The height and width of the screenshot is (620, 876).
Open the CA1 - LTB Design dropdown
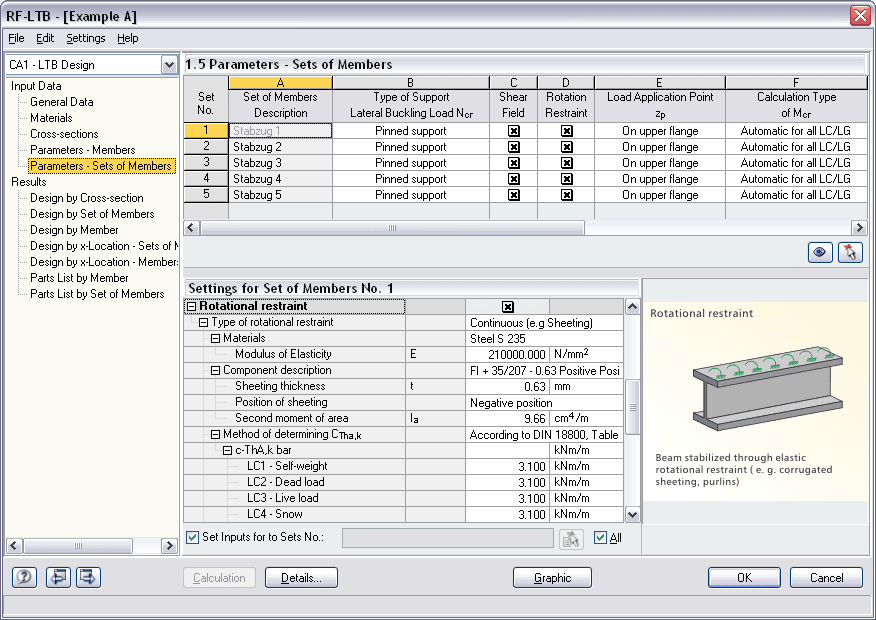pyautogui.click(x=169, y=65)
